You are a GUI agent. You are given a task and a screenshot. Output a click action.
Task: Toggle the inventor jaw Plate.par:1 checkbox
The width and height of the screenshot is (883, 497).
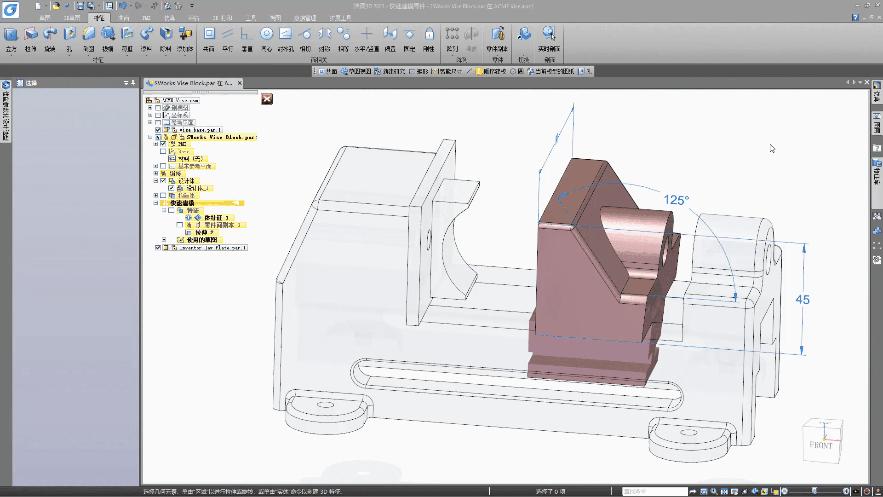coord(158,247)
